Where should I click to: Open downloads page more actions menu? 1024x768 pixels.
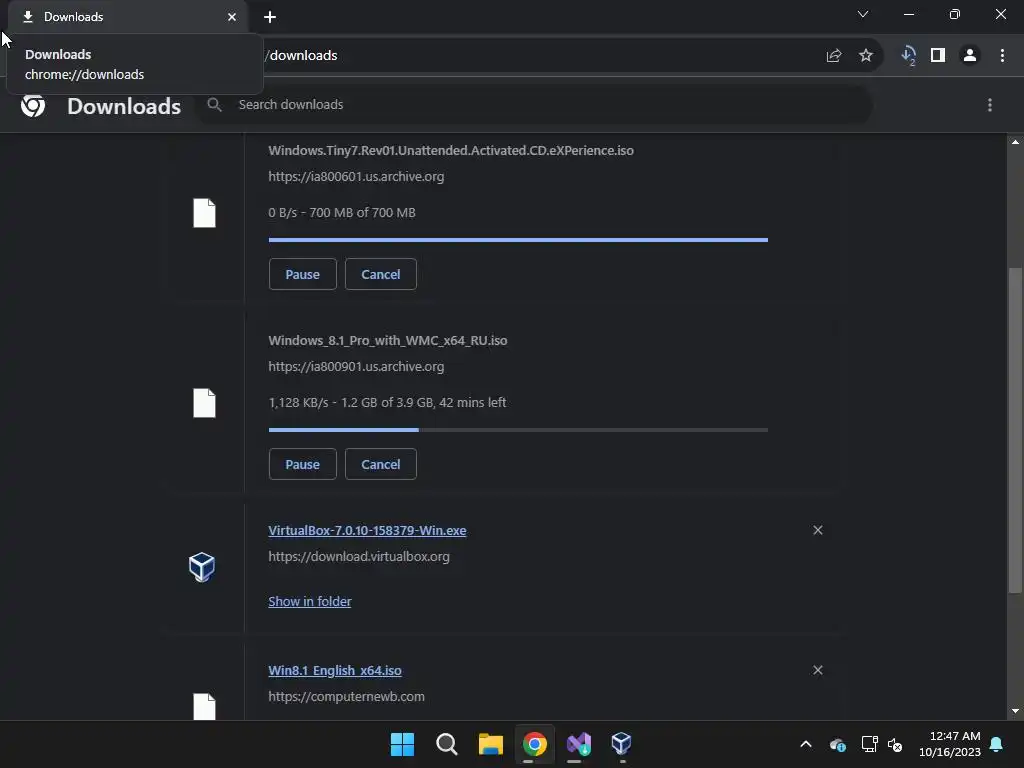pos(990,105)
